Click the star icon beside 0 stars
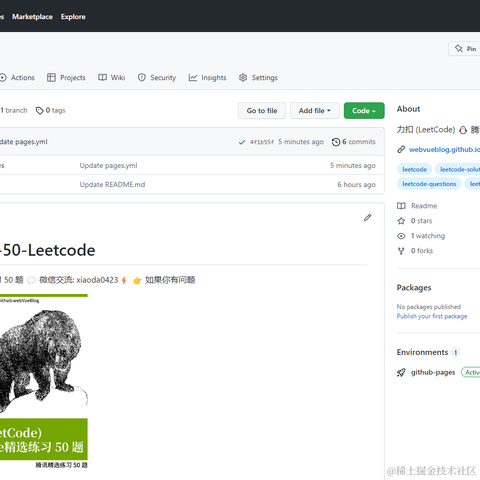 401,221
